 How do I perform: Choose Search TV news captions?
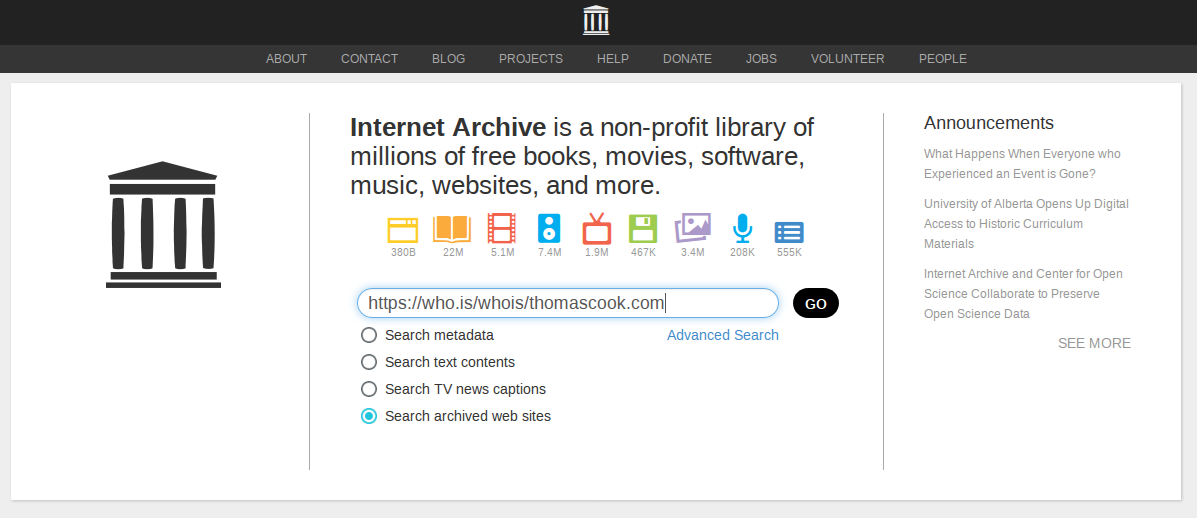tap(369, 389)
